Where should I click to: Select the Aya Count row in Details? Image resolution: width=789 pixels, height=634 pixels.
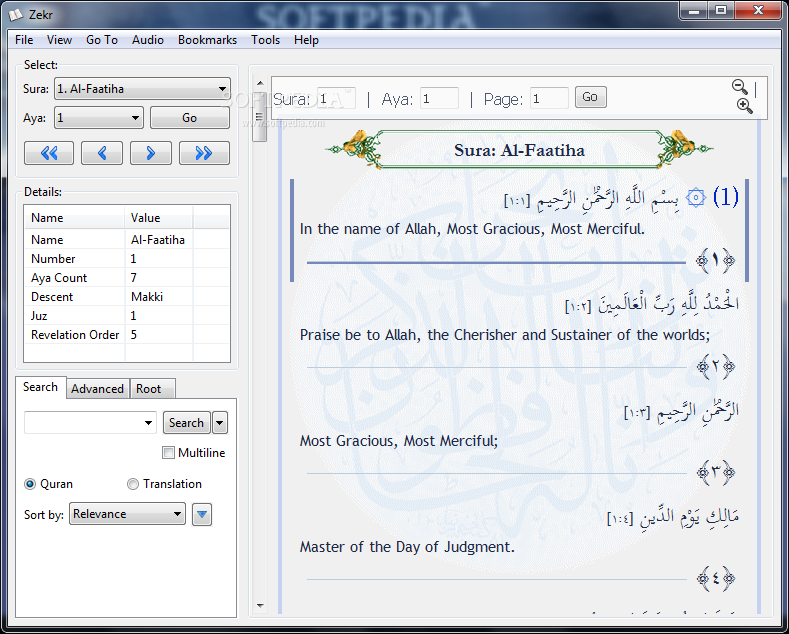click(127, 278)
